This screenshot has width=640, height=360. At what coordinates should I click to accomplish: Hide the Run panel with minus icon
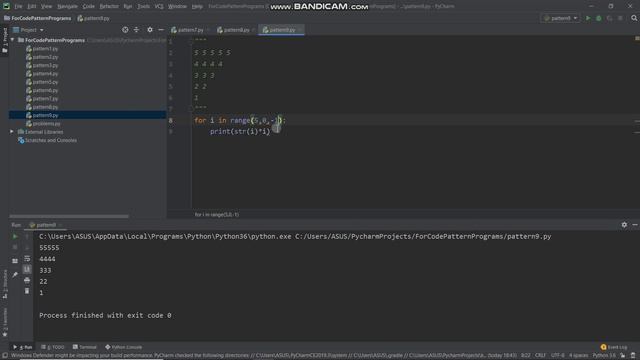[635, 225]
